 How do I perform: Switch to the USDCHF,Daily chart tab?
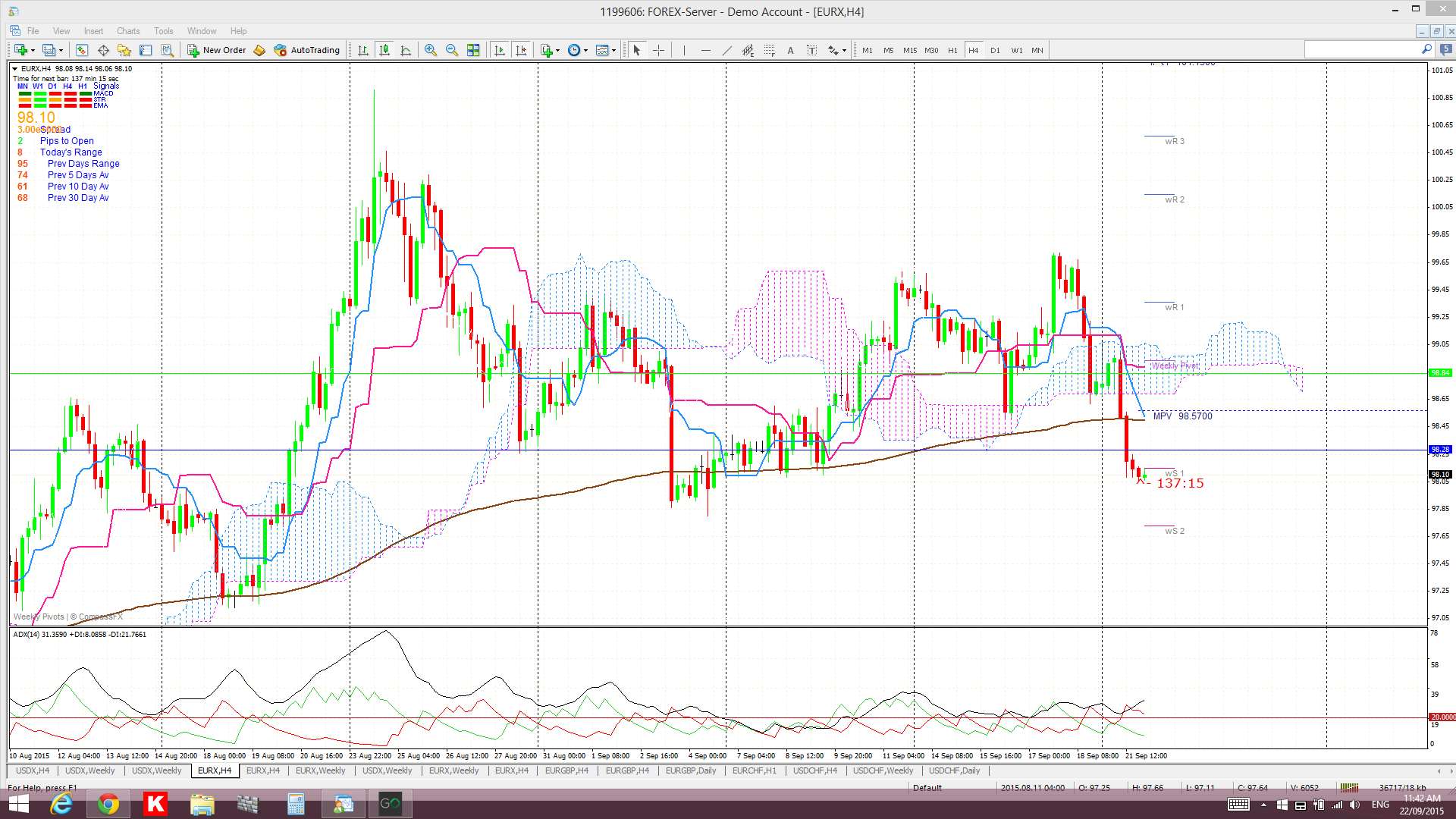point(955,770)
